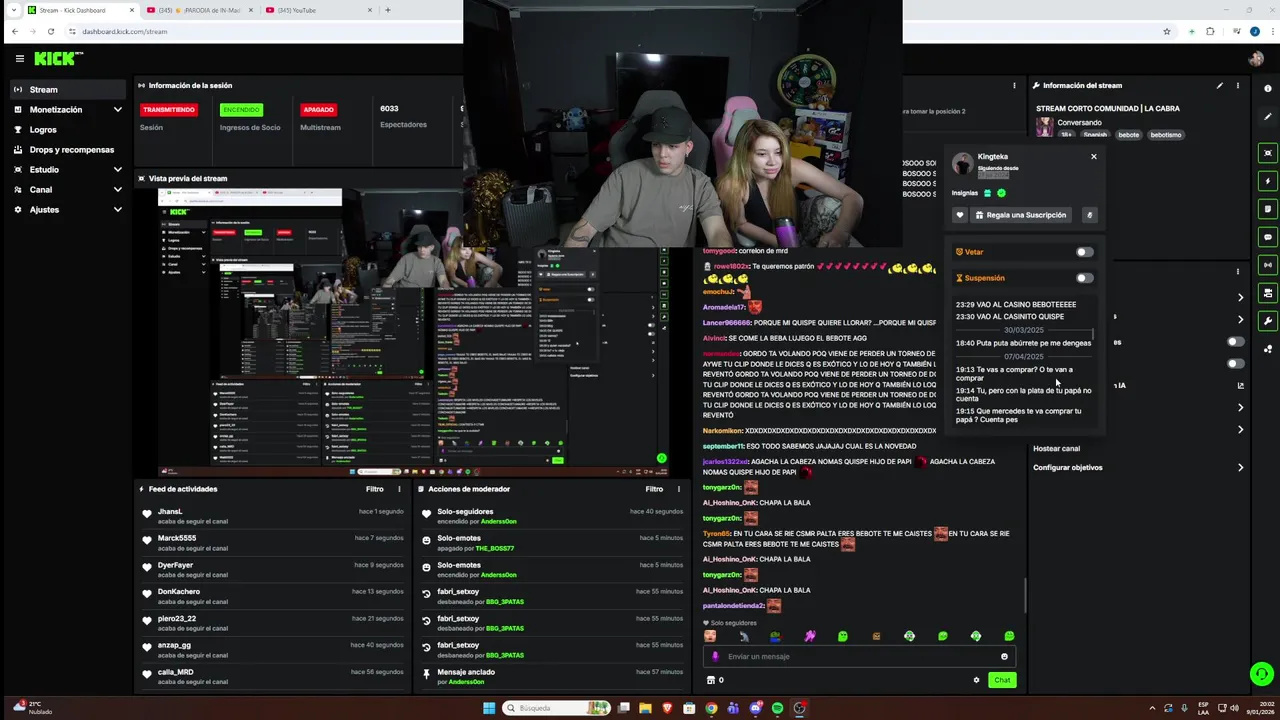Click the Windows Start button

[489, 708]
